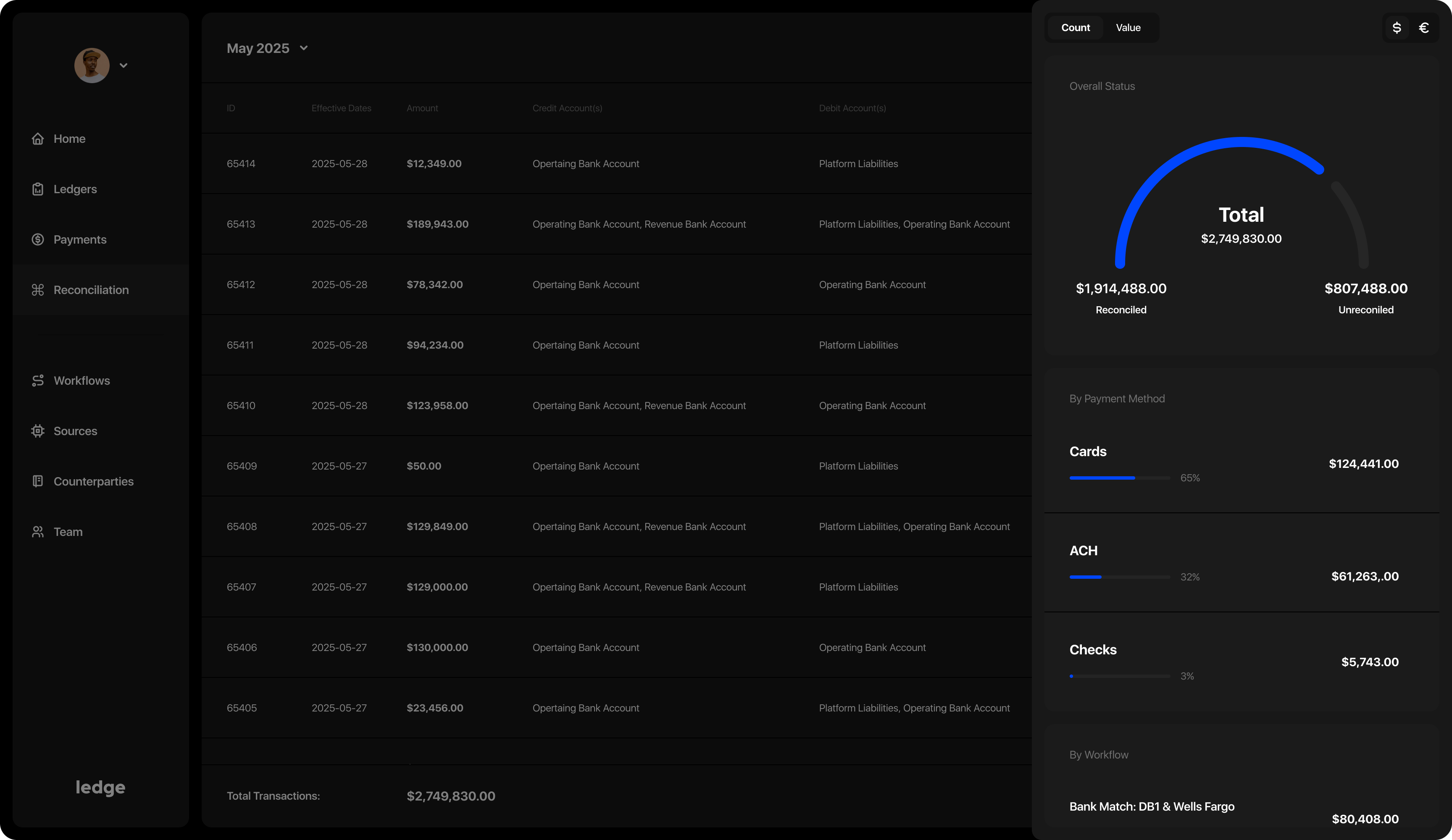Switch the panel to Value view
Viewport: 1452px width, 840px height.
[x=1128, y=28]
